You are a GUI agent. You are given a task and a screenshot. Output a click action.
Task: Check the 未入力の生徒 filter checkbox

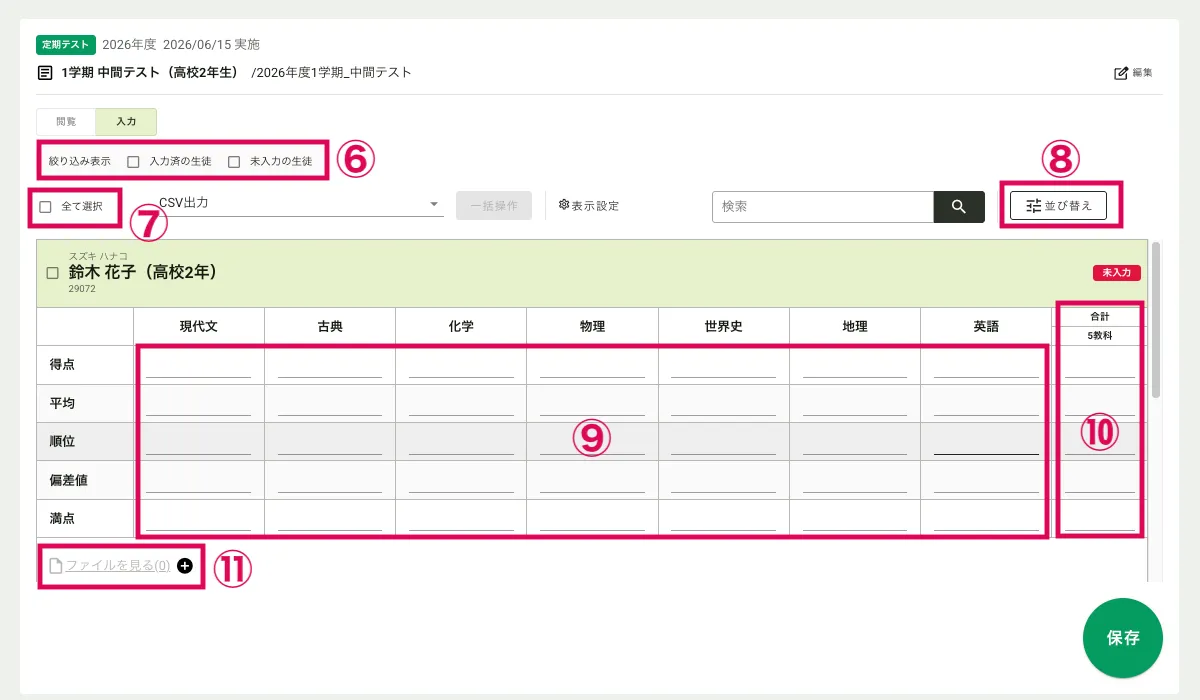click(x=234, y=162)
